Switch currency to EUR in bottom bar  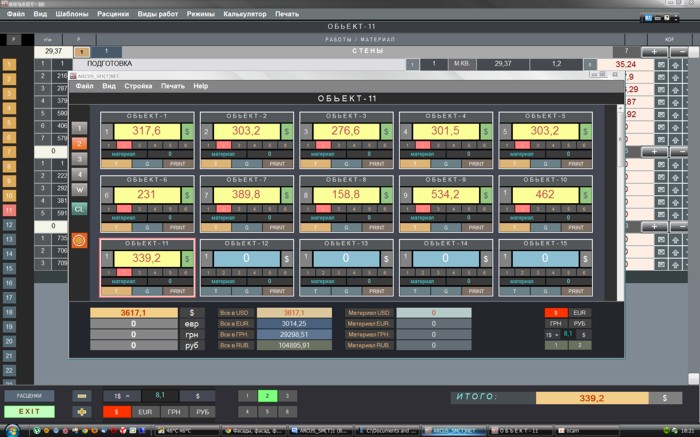coord(145,411)
